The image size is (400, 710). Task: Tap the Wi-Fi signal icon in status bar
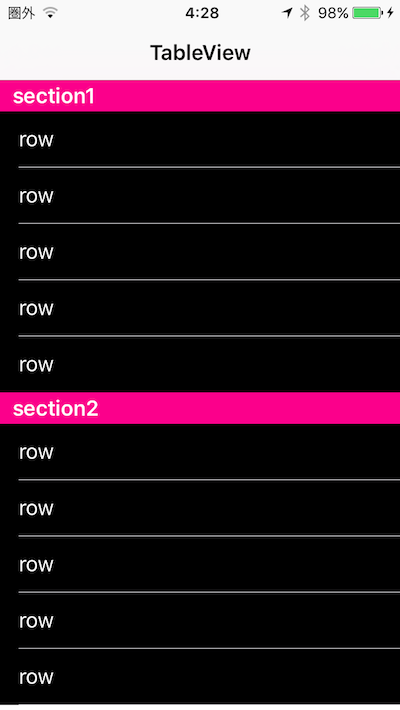pos(50,13)
